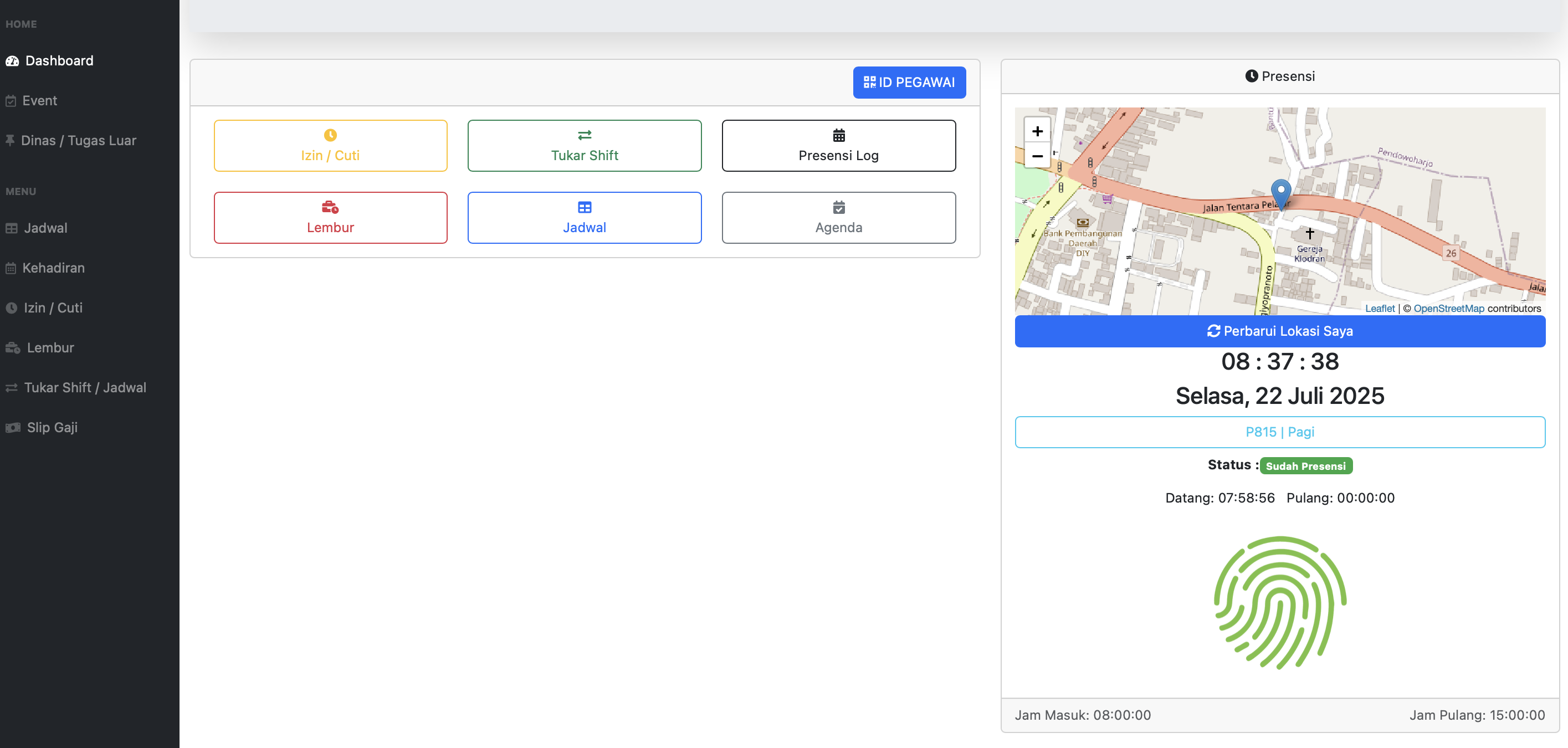Image resolution: width=1568 pixels, height=748 pixels.
Task: Open Jadwal blue table card
Action: coord(584,217)
